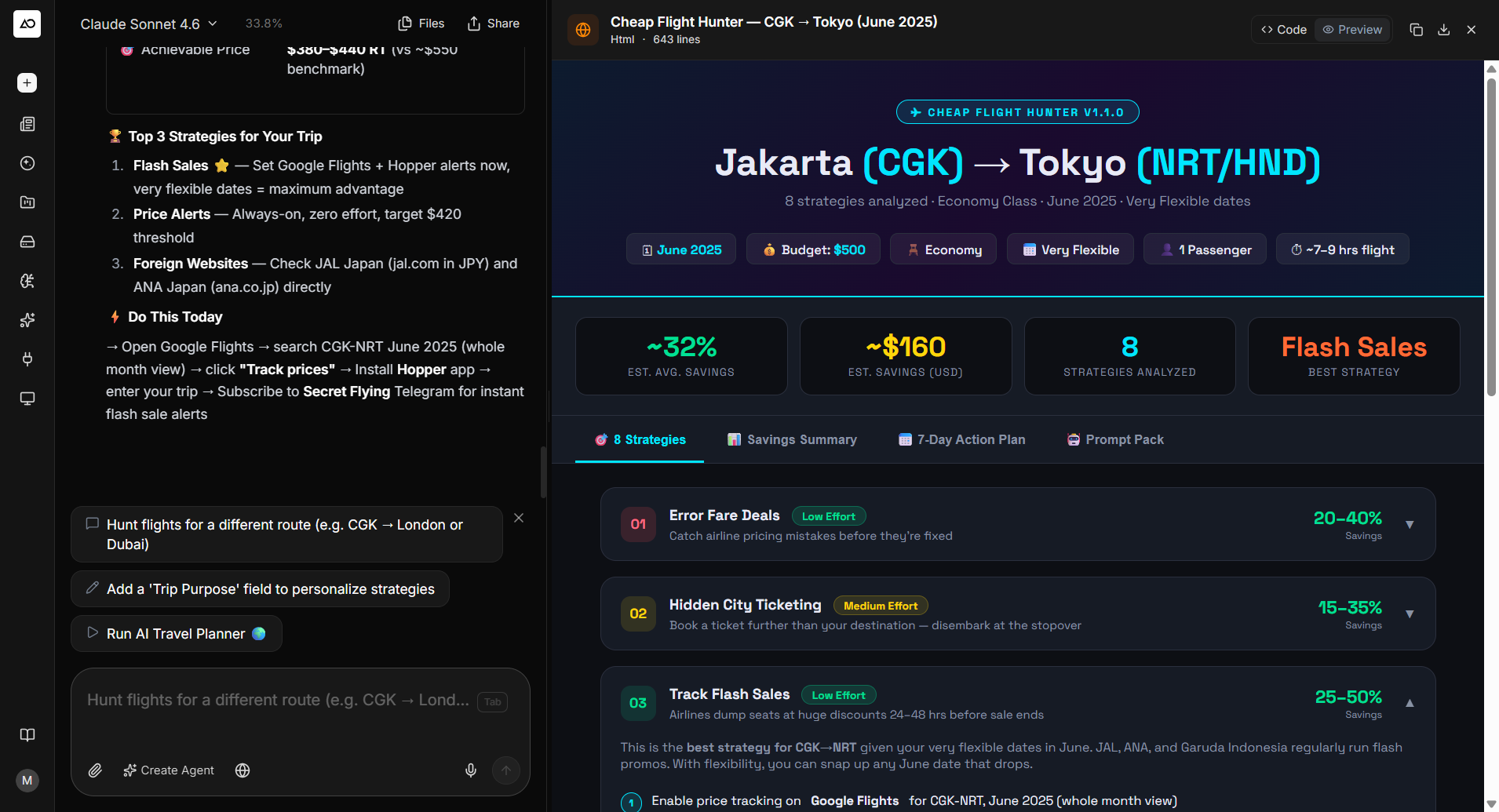Image resolution: width=1499 pixels, height=812 pixels.
Task: Expand the Hidden City Ticketing strategy
Action: pos(1410,614)
